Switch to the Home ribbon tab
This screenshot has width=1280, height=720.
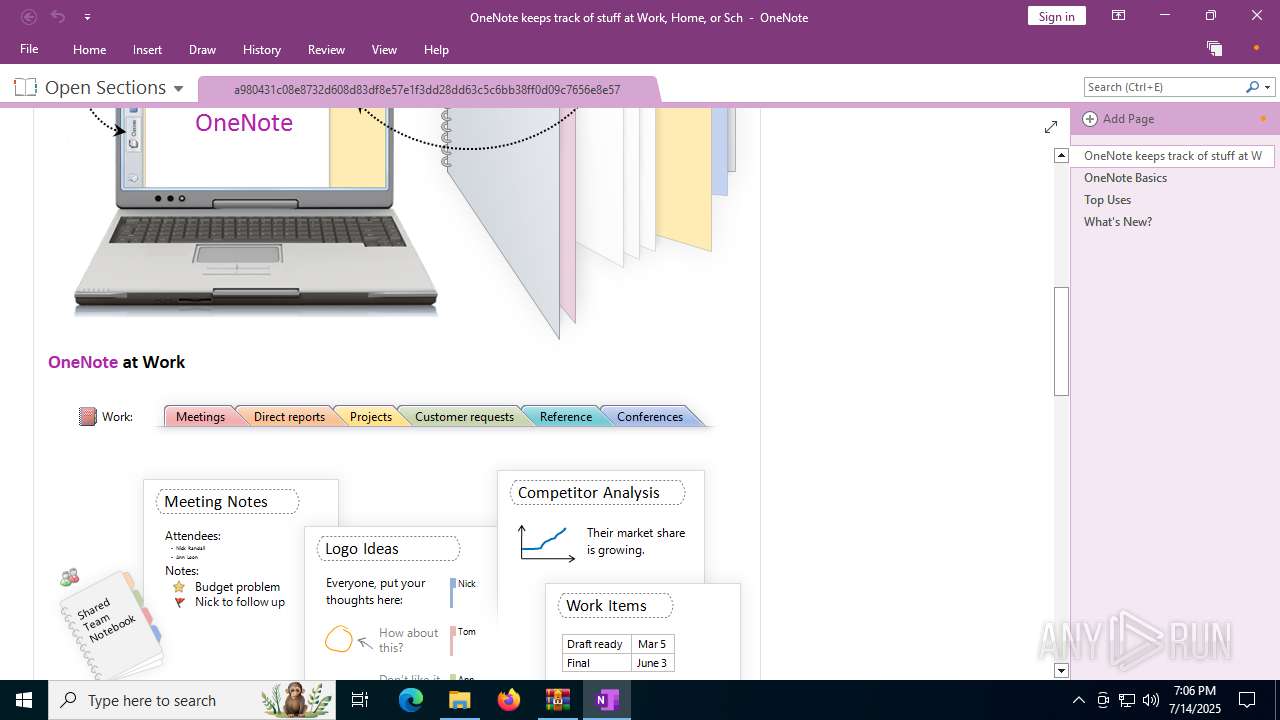click(x=89, y=49)
